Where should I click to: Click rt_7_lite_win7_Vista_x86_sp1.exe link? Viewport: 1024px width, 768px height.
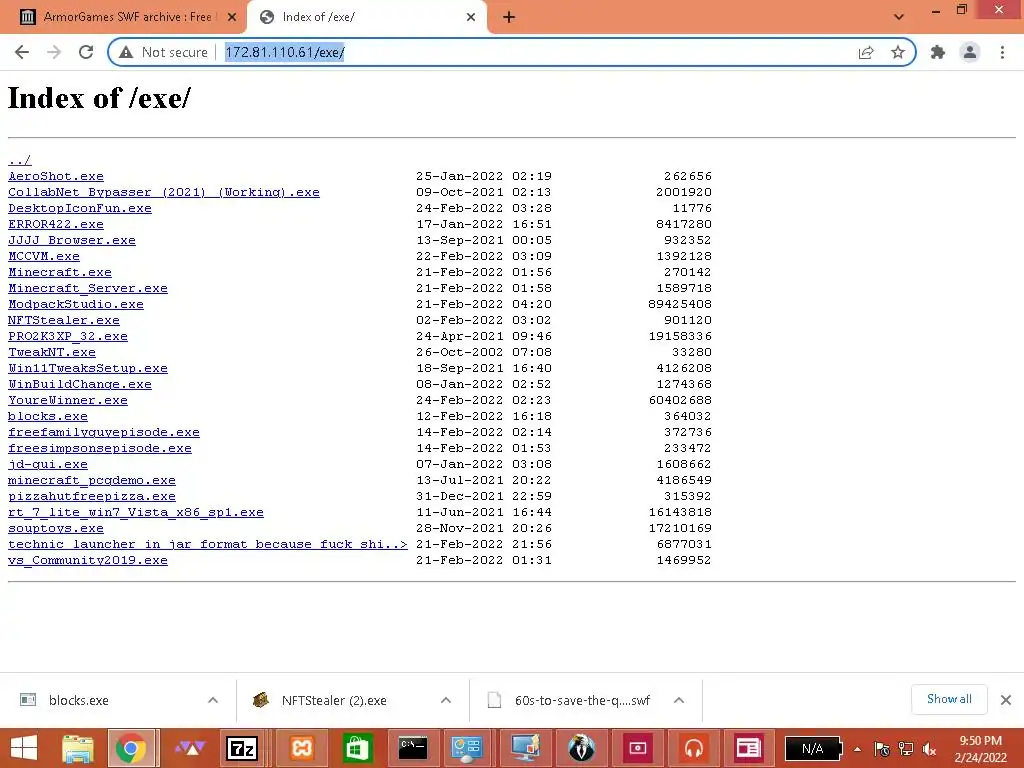[x=136, y=512]
